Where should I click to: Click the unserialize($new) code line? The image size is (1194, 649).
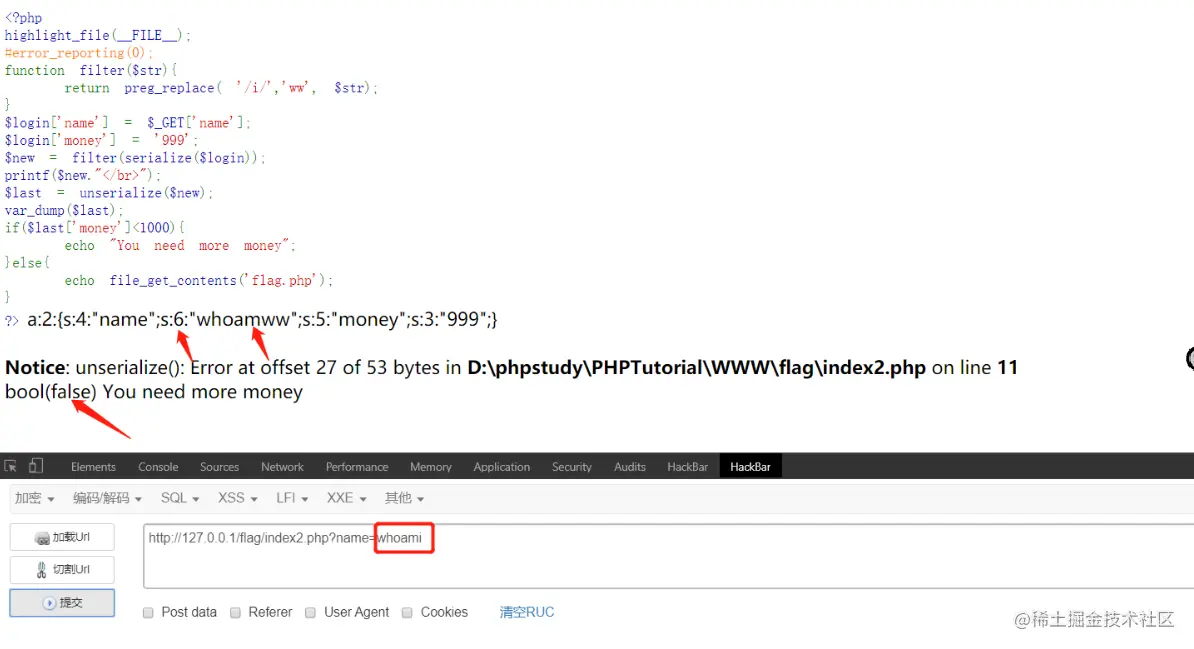(x=109, y=193)
